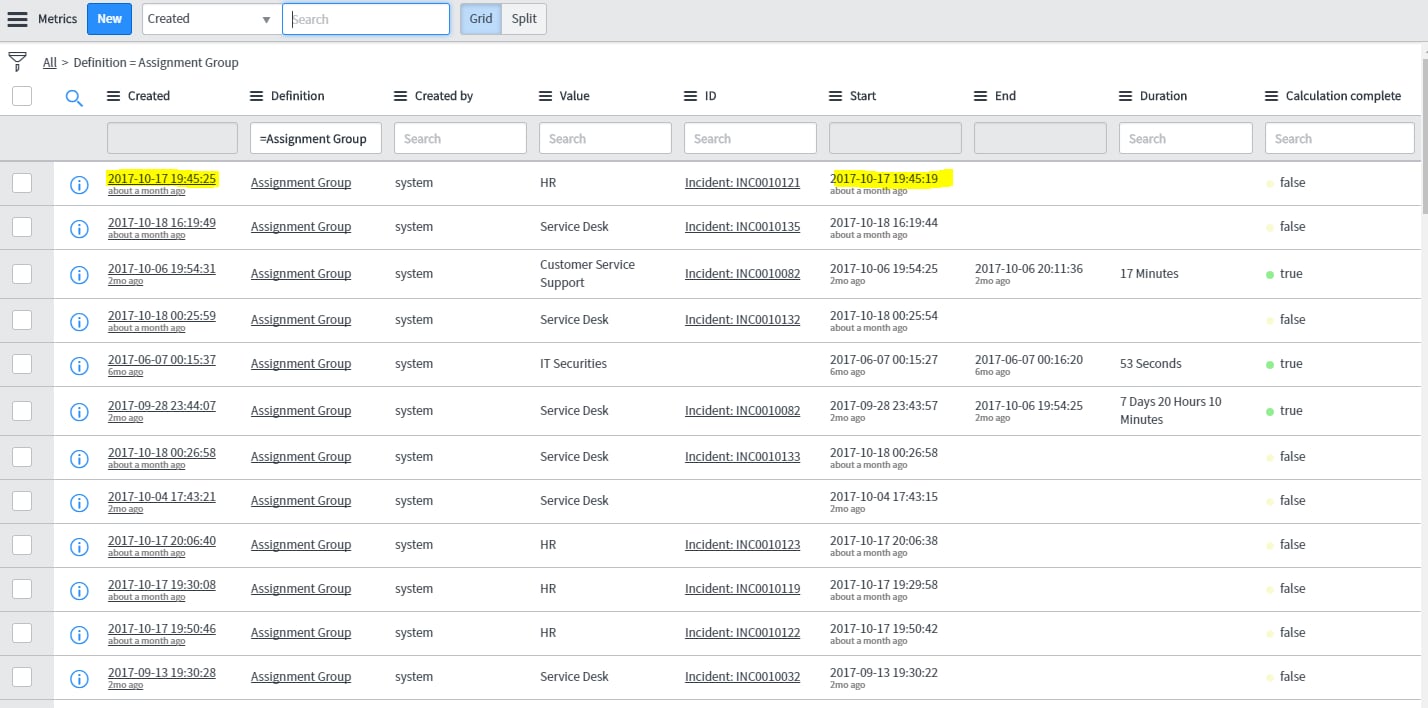Edit the Definition filter =Assignment Group field

click(x=316, y=138)
